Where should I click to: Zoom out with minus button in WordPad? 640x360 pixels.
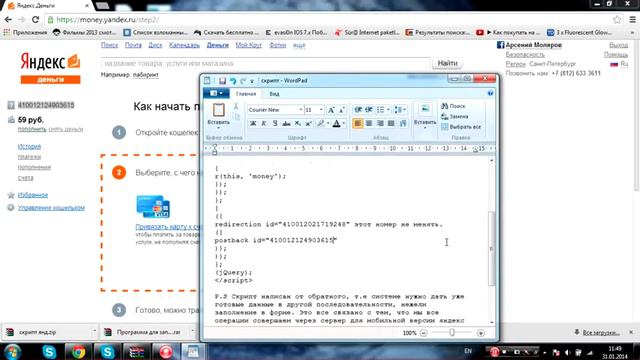coord(423,333)
